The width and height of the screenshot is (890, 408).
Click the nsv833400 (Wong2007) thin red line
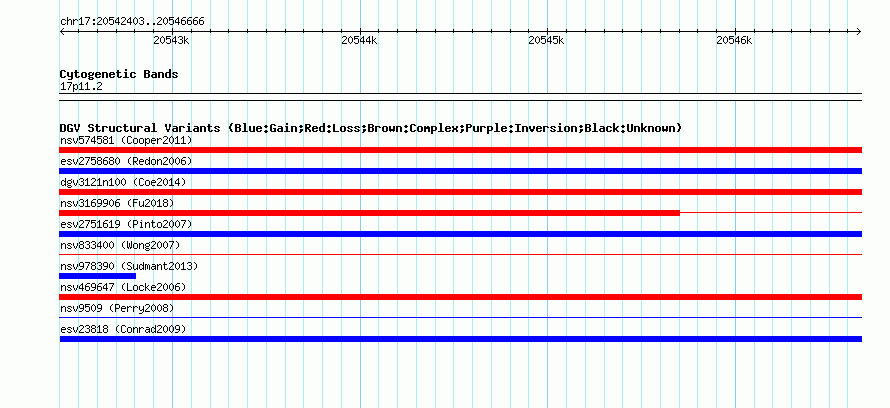tap(460, 255)
